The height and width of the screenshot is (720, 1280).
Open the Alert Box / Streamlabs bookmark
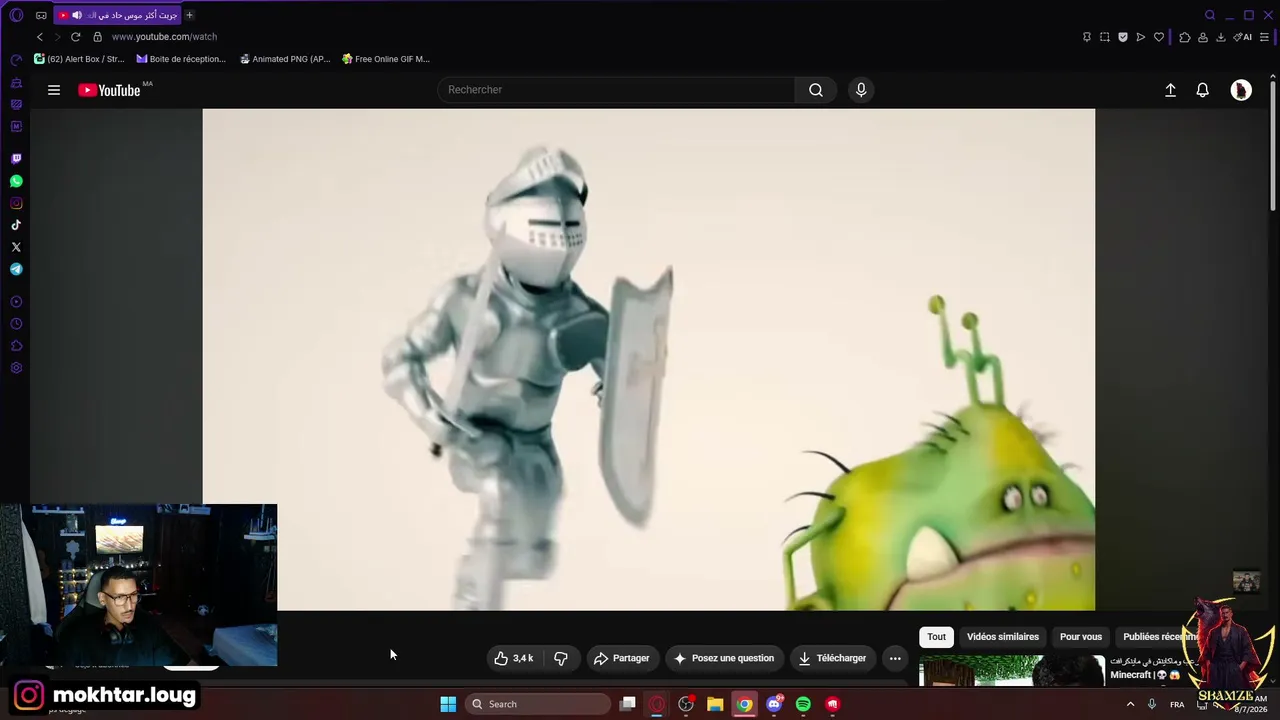coord(79,59)
